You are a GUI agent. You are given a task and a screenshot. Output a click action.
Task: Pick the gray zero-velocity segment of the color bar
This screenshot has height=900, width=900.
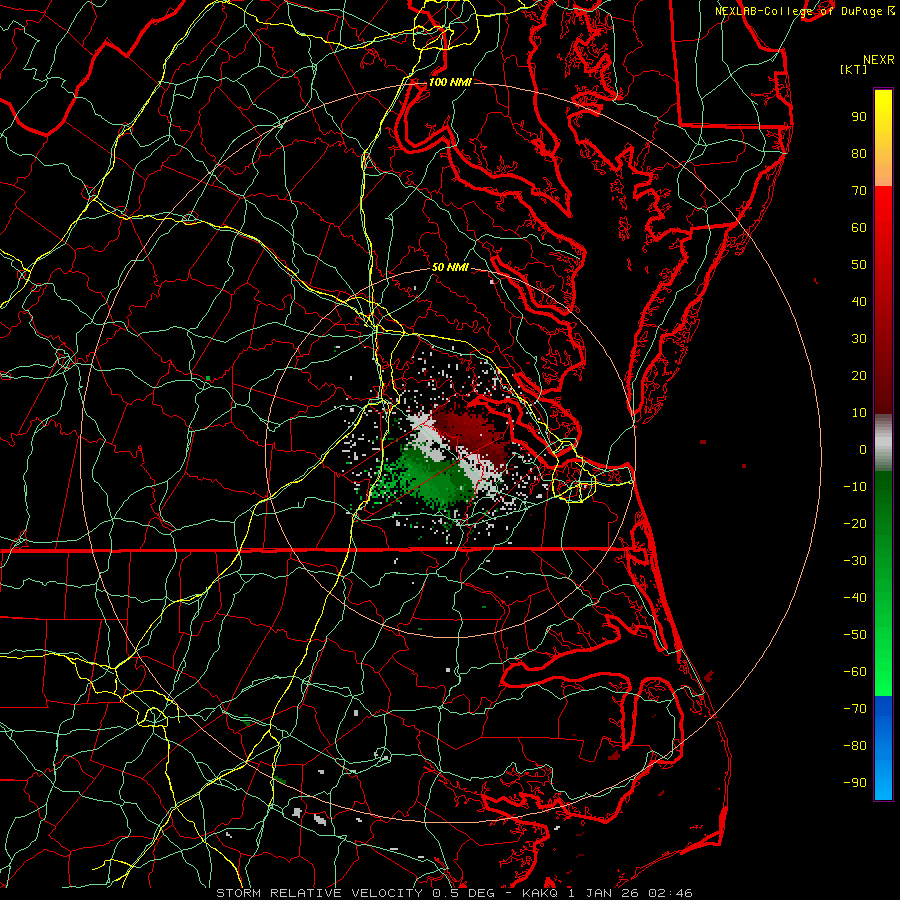click(883, 443)
